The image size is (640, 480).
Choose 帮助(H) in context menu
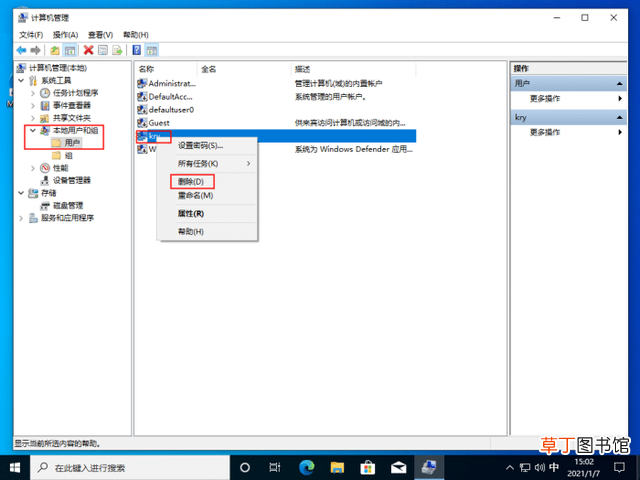click(207, 231)
